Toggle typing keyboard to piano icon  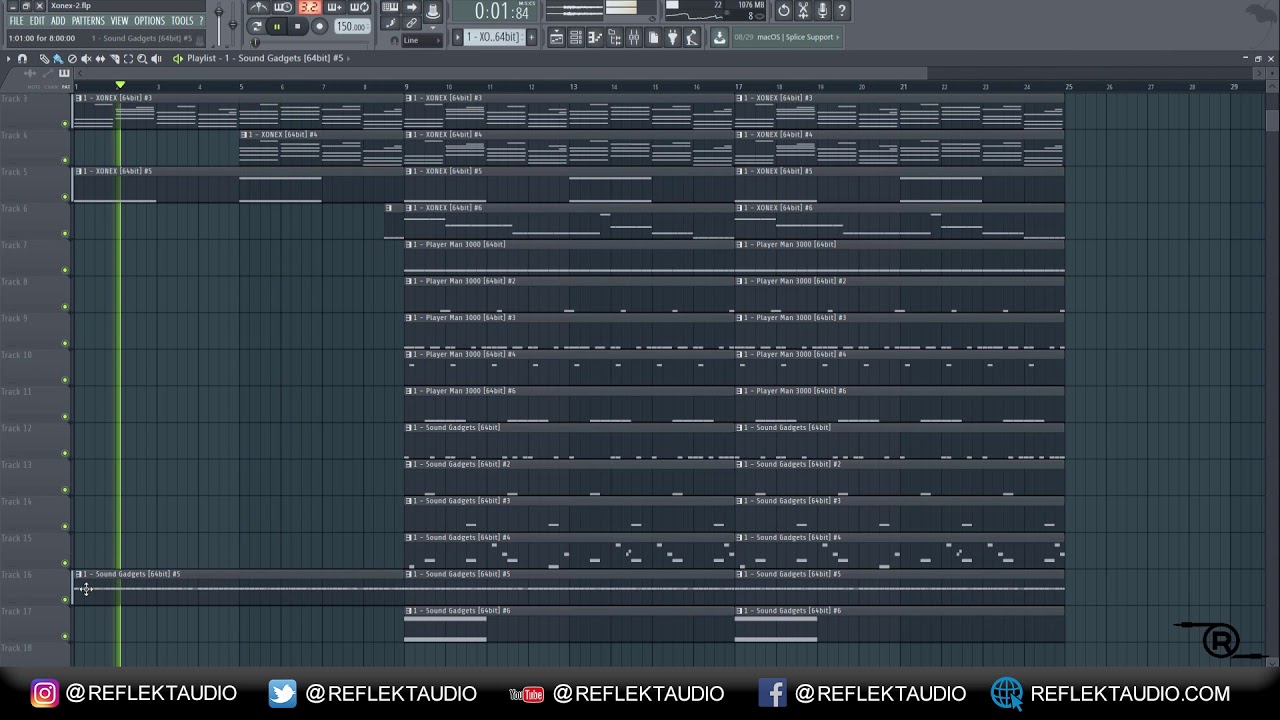[x=390, y=7]
